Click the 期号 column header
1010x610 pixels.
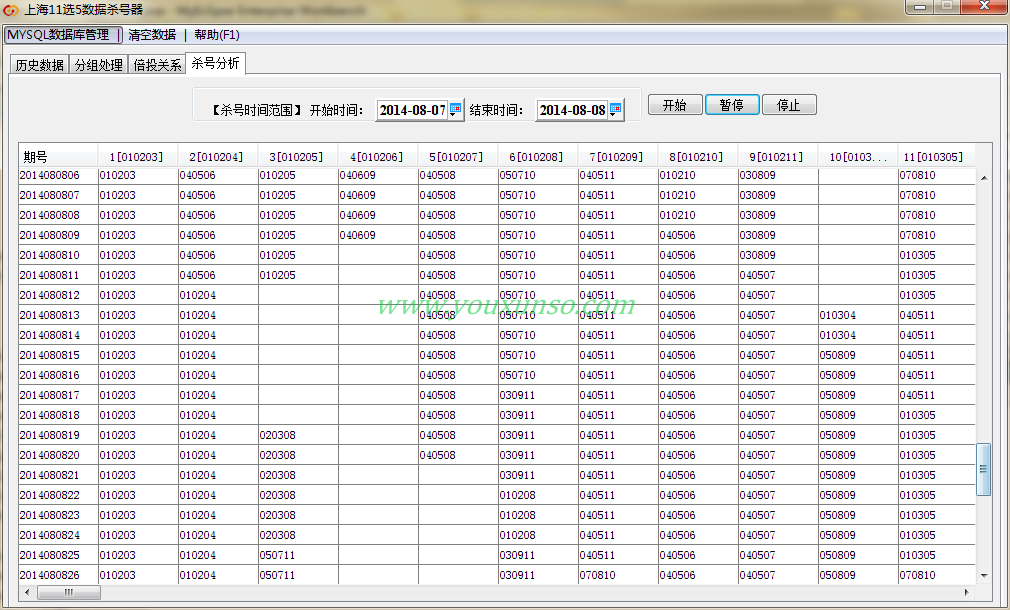click(x=58, y=157)
